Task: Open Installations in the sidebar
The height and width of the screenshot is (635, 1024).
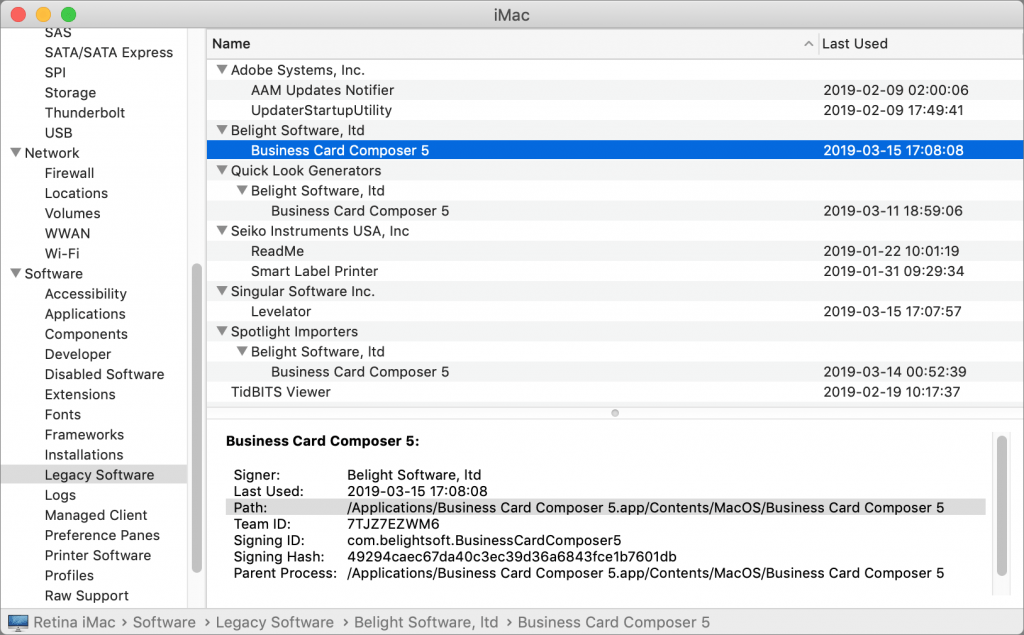Action: coord(84,455)
